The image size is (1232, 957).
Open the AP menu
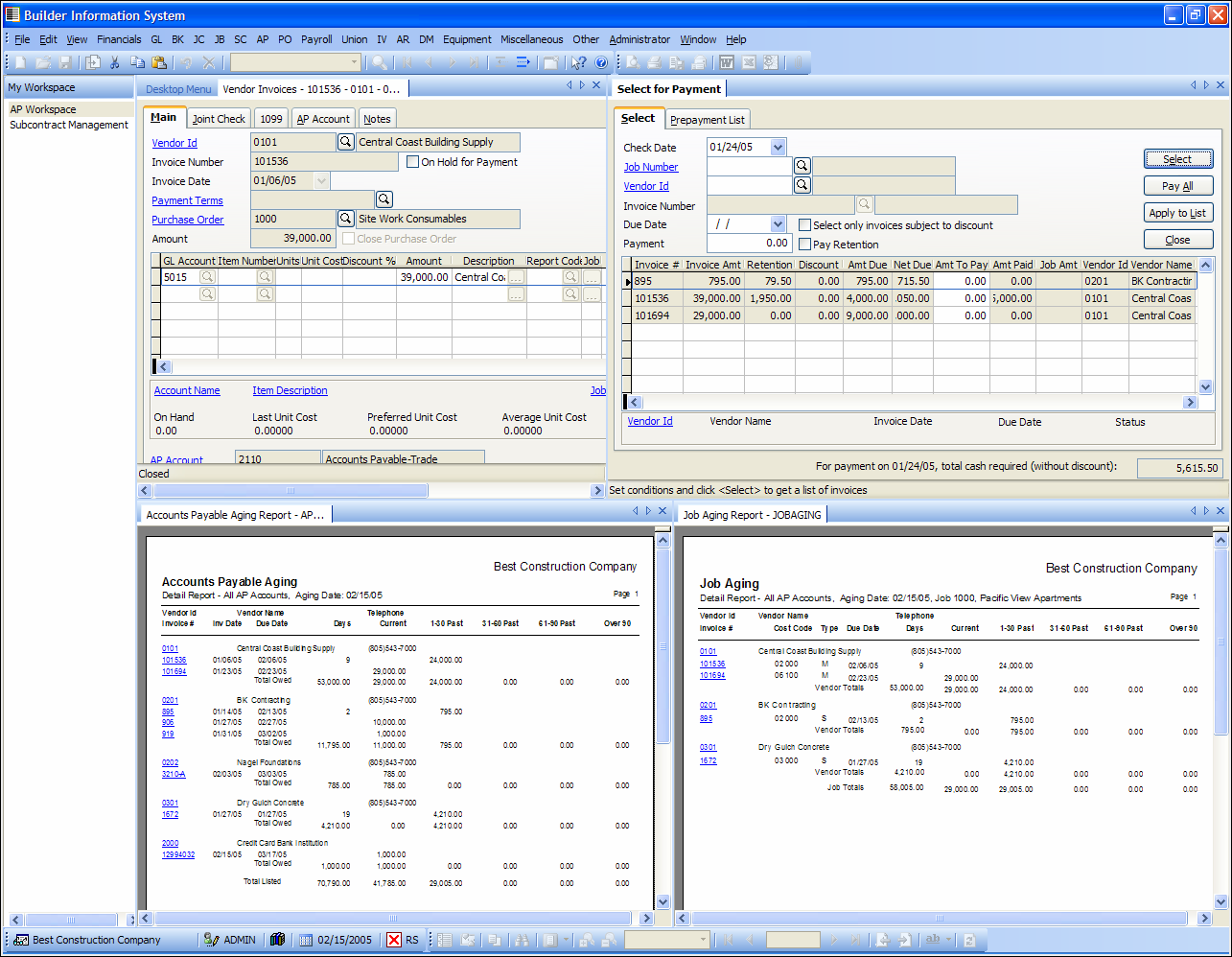pos(263,39)
